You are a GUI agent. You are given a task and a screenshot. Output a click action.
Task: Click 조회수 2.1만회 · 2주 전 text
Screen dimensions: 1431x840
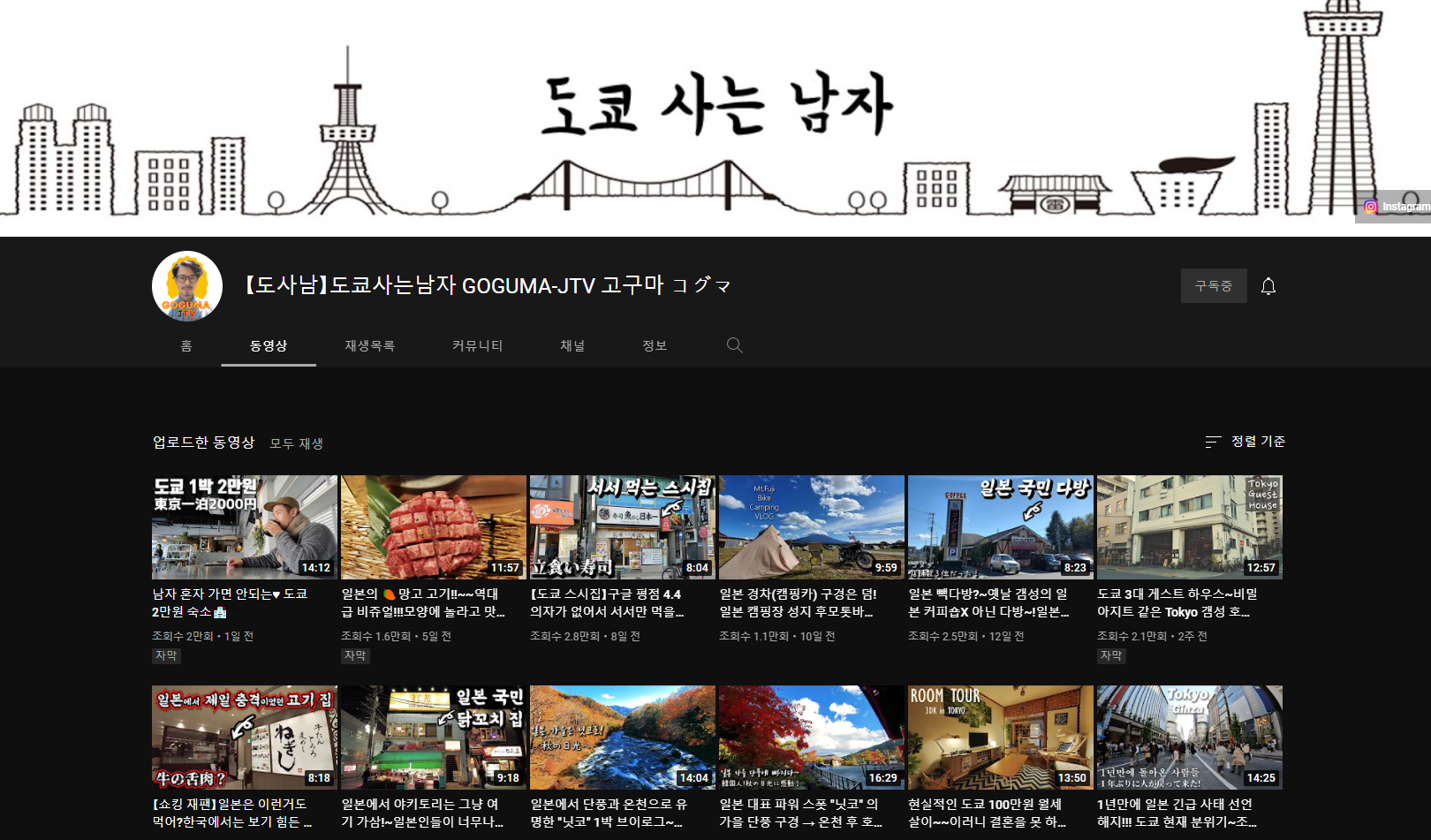click(1152, 636)
